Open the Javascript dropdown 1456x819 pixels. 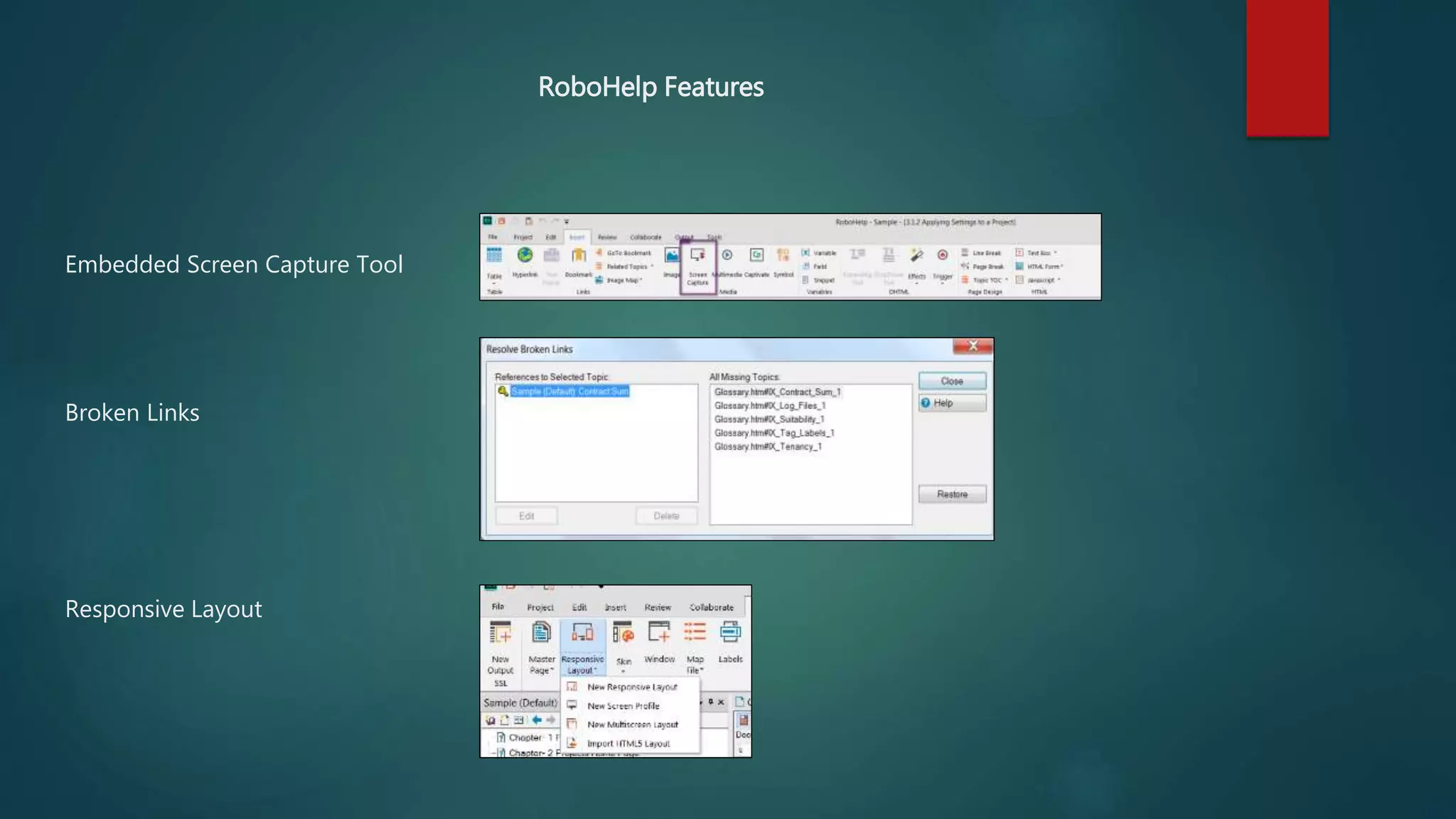(x=1038, y=280)
